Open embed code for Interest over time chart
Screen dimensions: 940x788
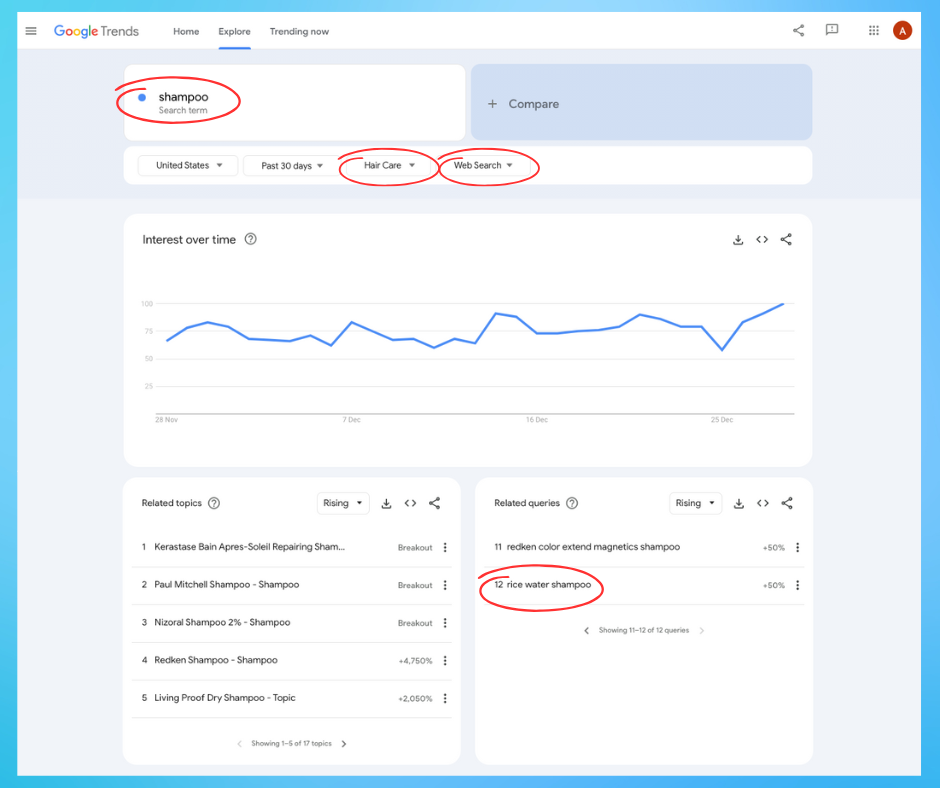[762, 239]
